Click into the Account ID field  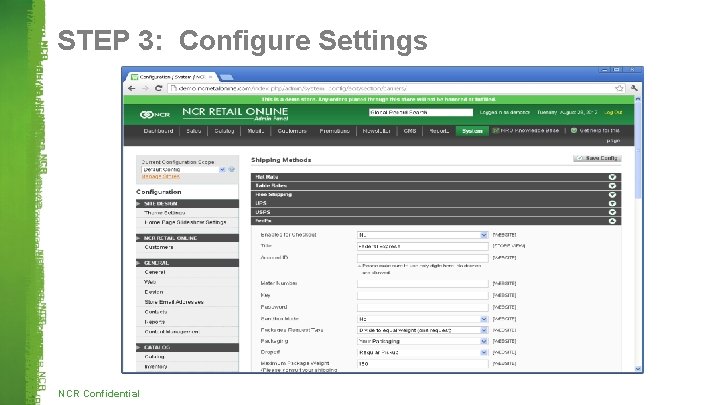[x=422, y=258]
